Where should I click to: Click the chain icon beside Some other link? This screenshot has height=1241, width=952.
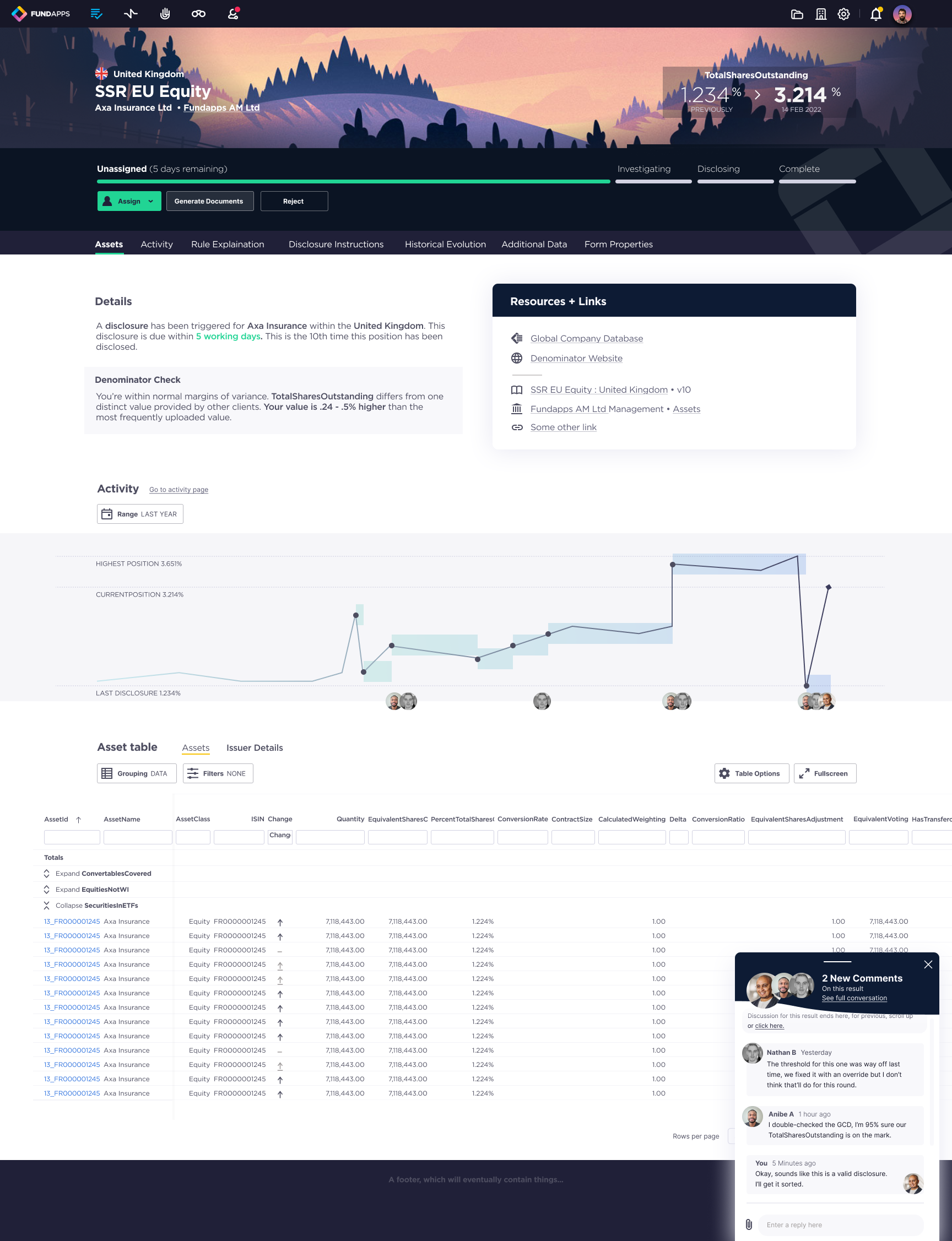pos(517,427)
